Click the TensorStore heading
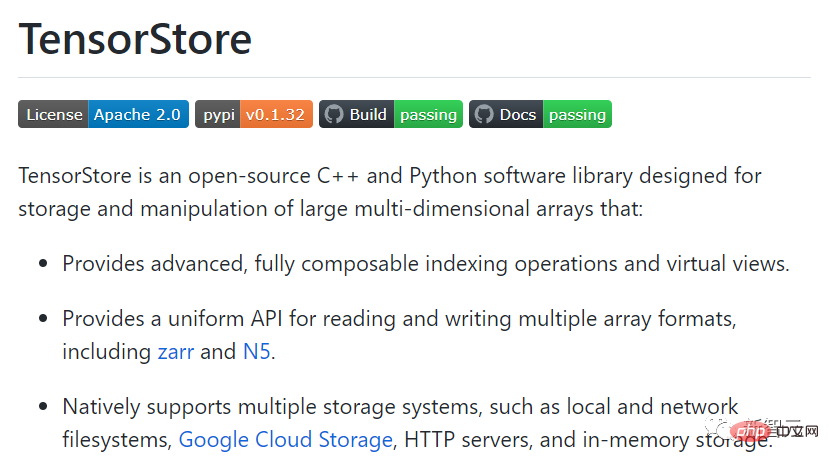This screenshot has height=464, width=829. click(135, 39)
